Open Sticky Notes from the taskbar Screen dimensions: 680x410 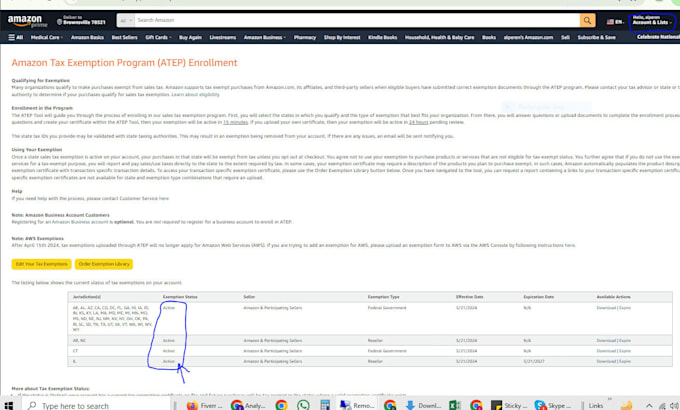point(510,406)
